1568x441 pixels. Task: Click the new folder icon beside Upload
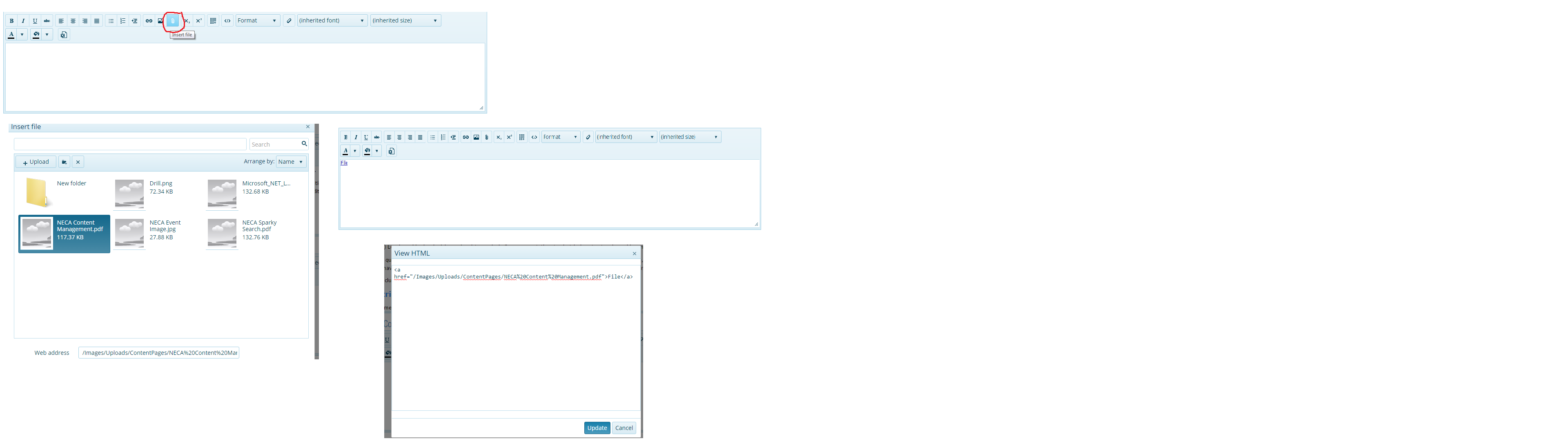(x=64, y=162)
